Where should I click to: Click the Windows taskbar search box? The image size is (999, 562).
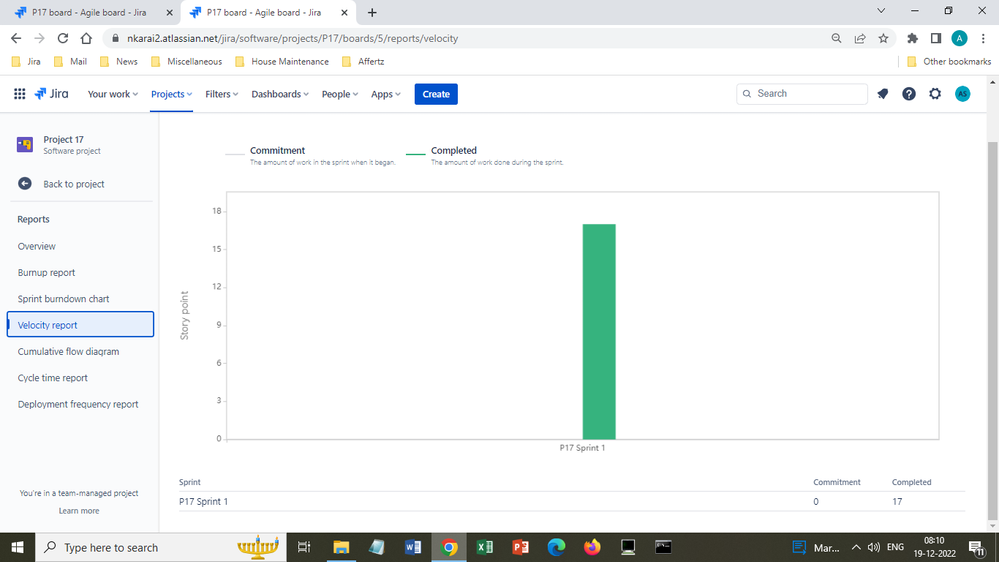point(161,547)
